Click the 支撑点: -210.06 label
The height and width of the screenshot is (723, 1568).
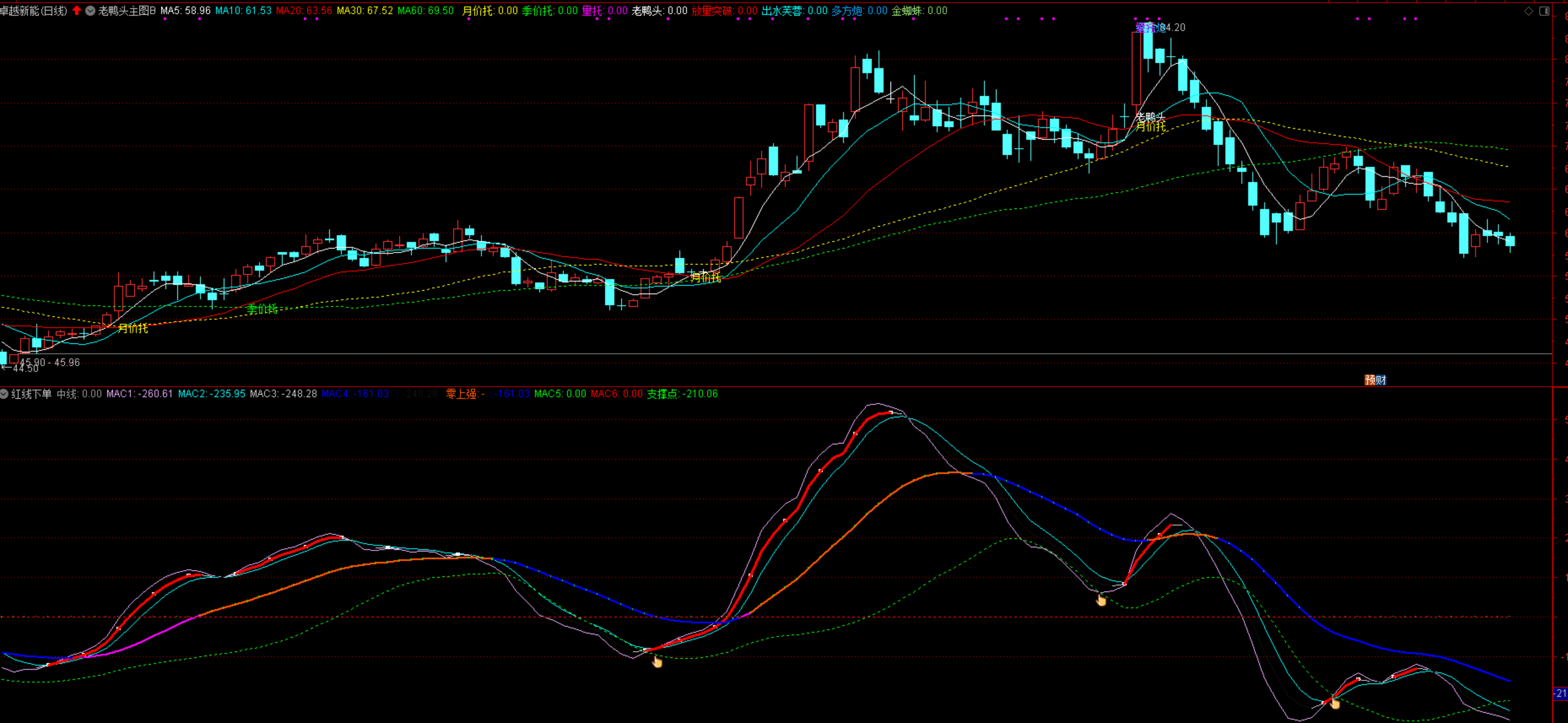pyautogui.click(x=682, y=394)
